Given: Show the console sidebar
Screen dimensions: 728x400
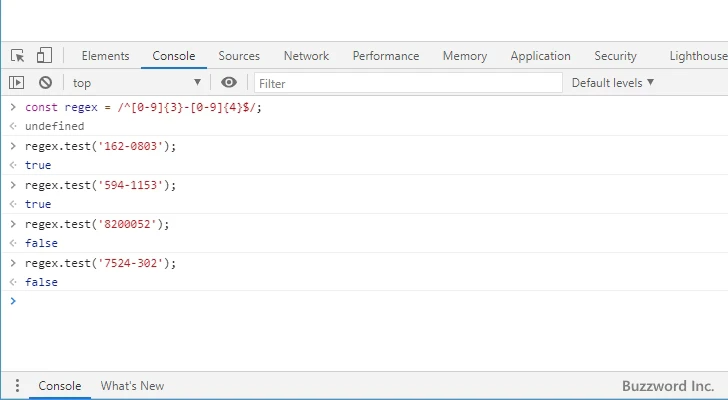Looking at the screenshot, I should tap(17, 83).
